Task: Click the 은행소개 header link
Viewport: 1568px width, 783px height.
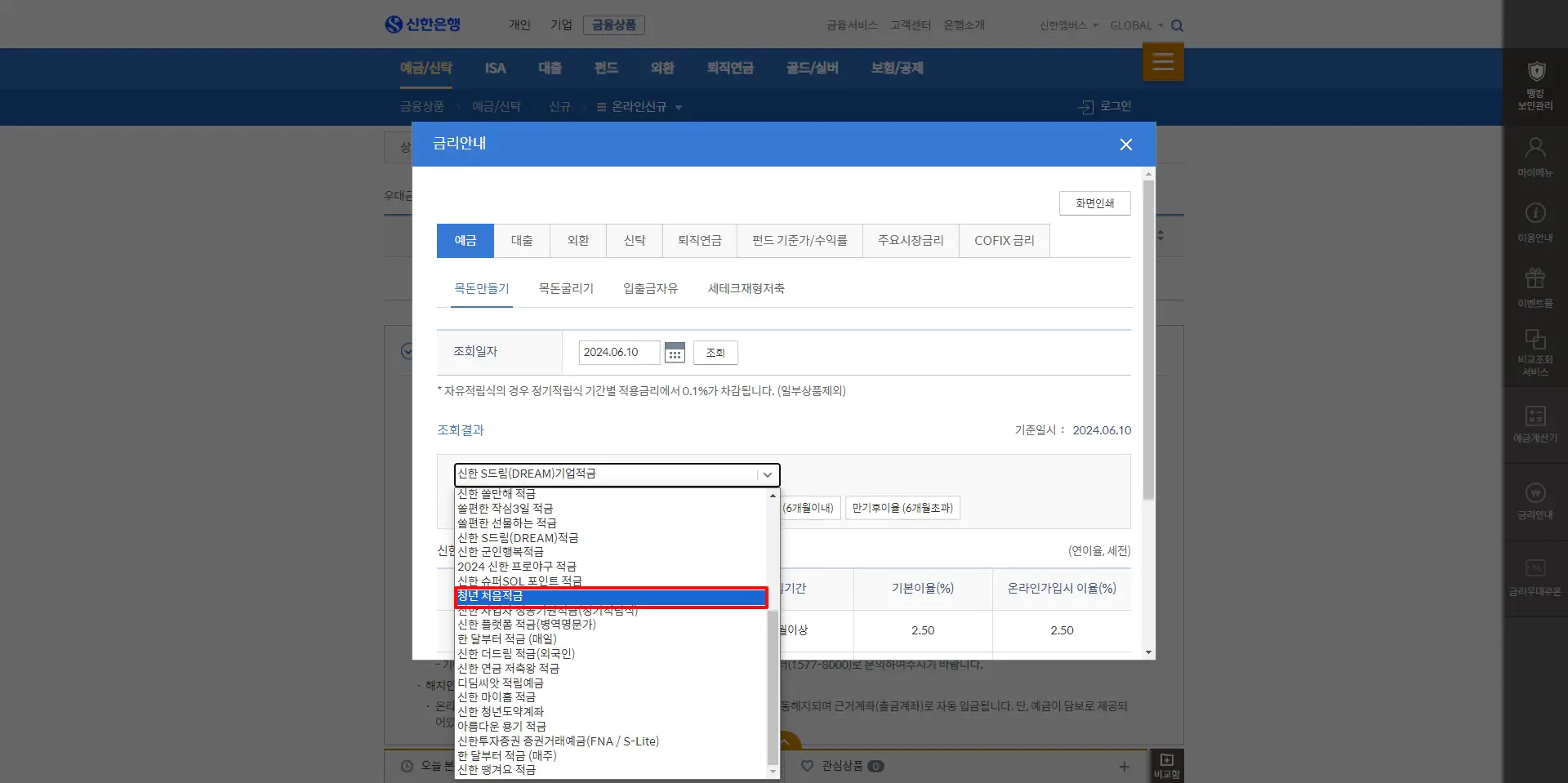Action: pyautogui.click(x=964, y=25)
